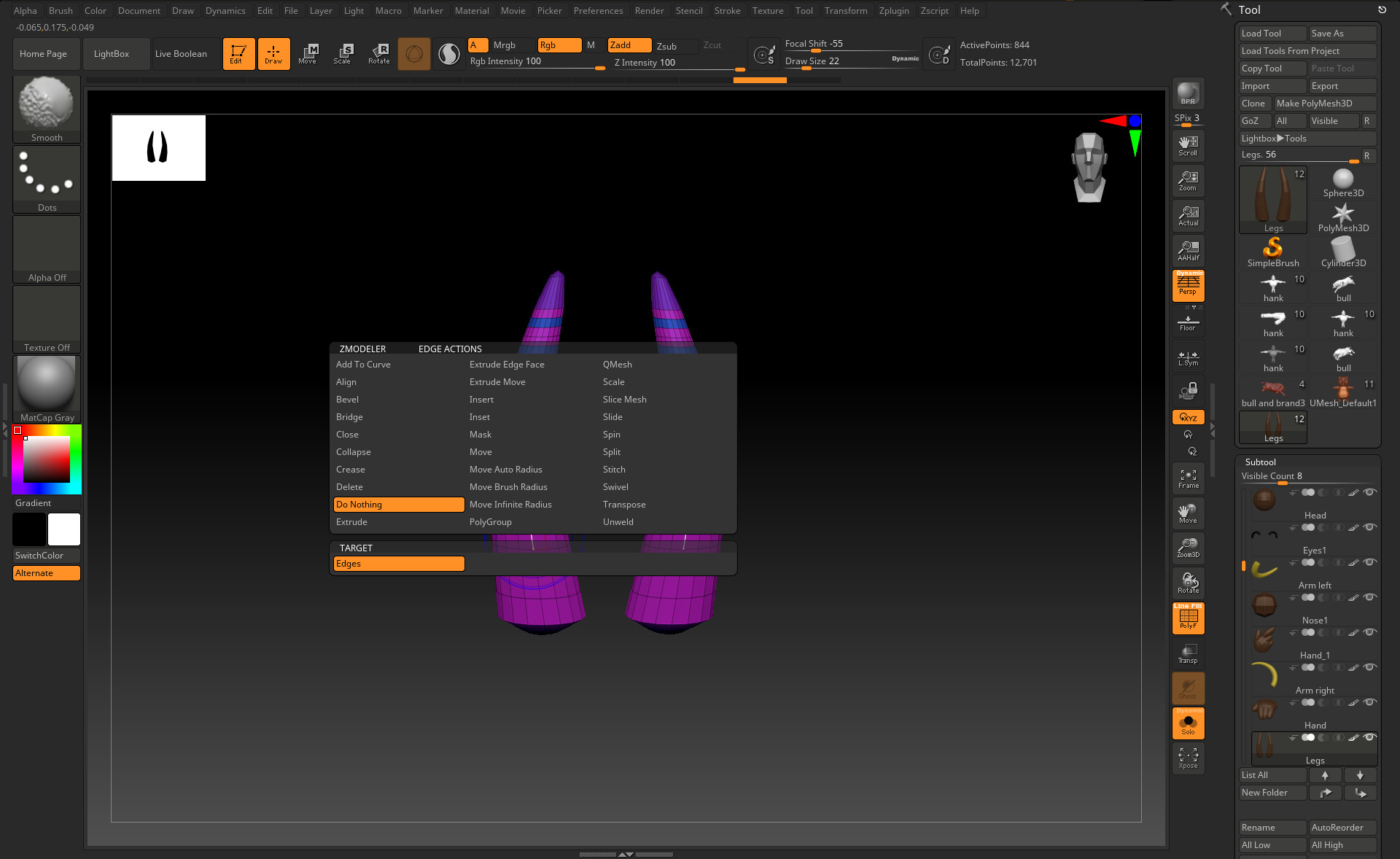The image size is (1400, 859).
Task: Toggle Transp transparency mode
Action: click(1188, 653)
